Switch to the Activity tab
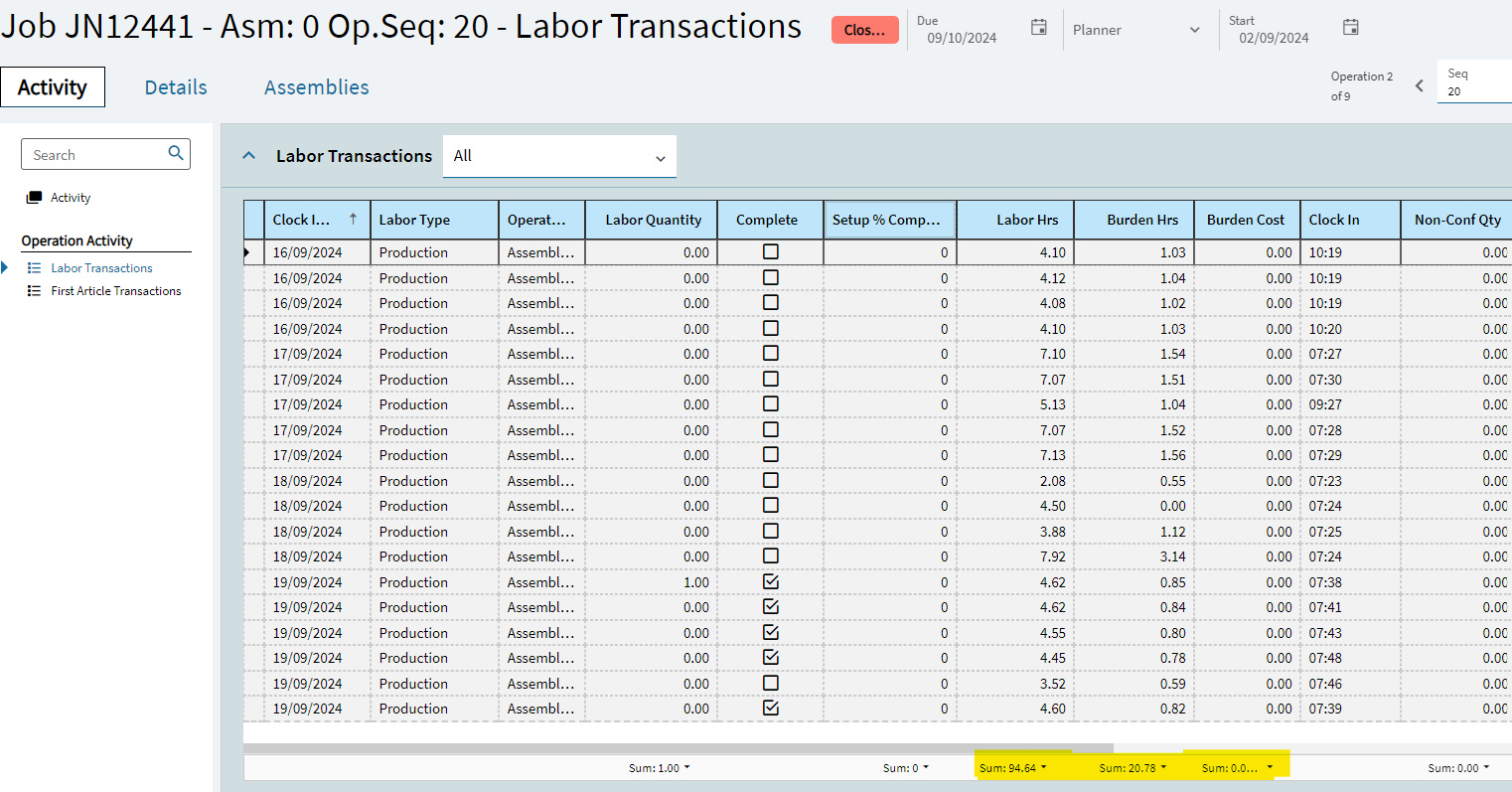Image resolution: width=1512 pixels, height=792 pixels. point(53,87)
